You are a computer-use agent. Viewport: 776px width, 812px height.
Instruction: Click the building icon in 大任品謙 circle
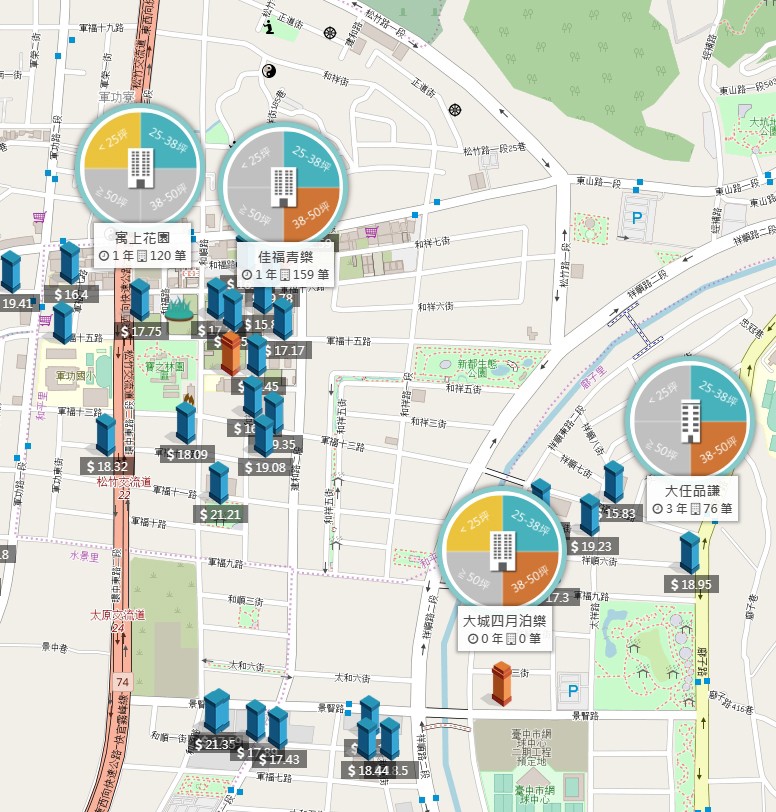pos(690,422)
